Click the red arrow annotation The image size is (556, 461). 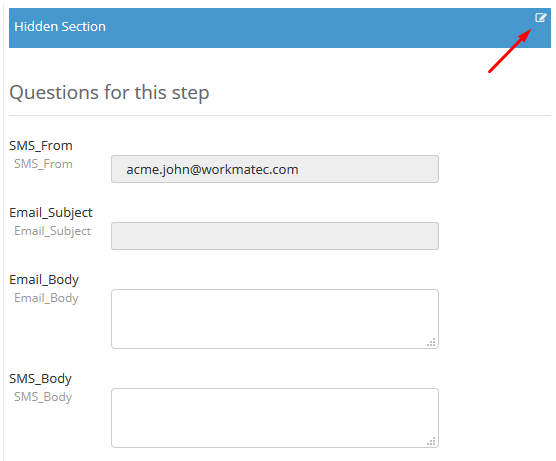pyautogui.click(x=510, y=51)
